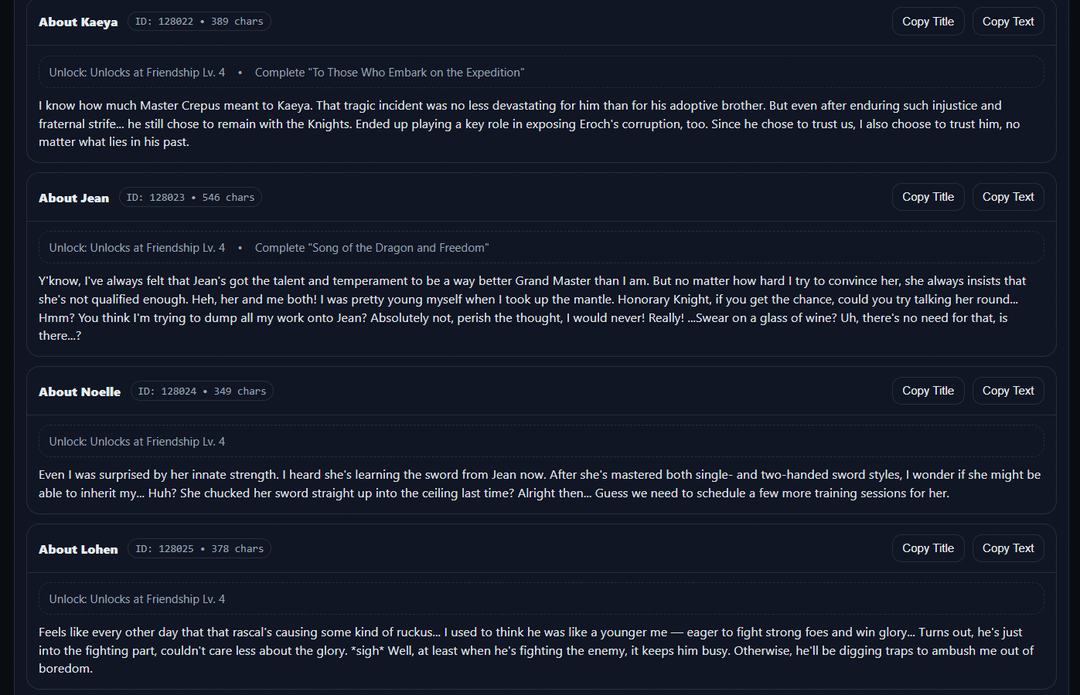Hit Copy Text for About Noelle

click(1008, 391)
